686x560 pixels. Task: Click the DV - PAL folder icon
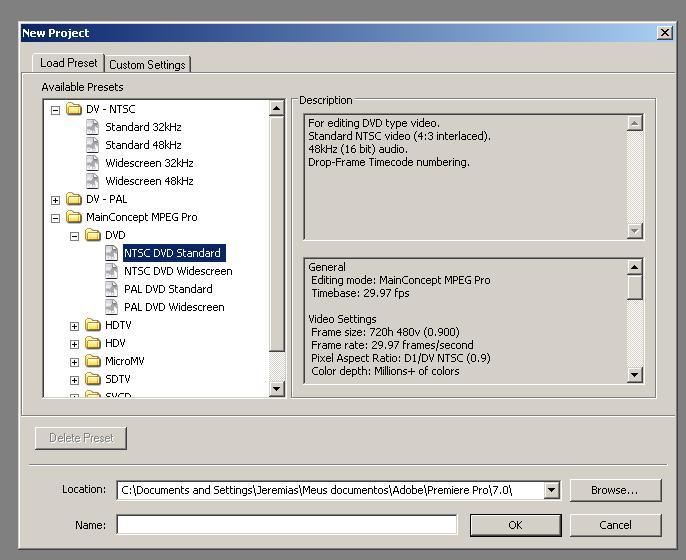(74, 199)
